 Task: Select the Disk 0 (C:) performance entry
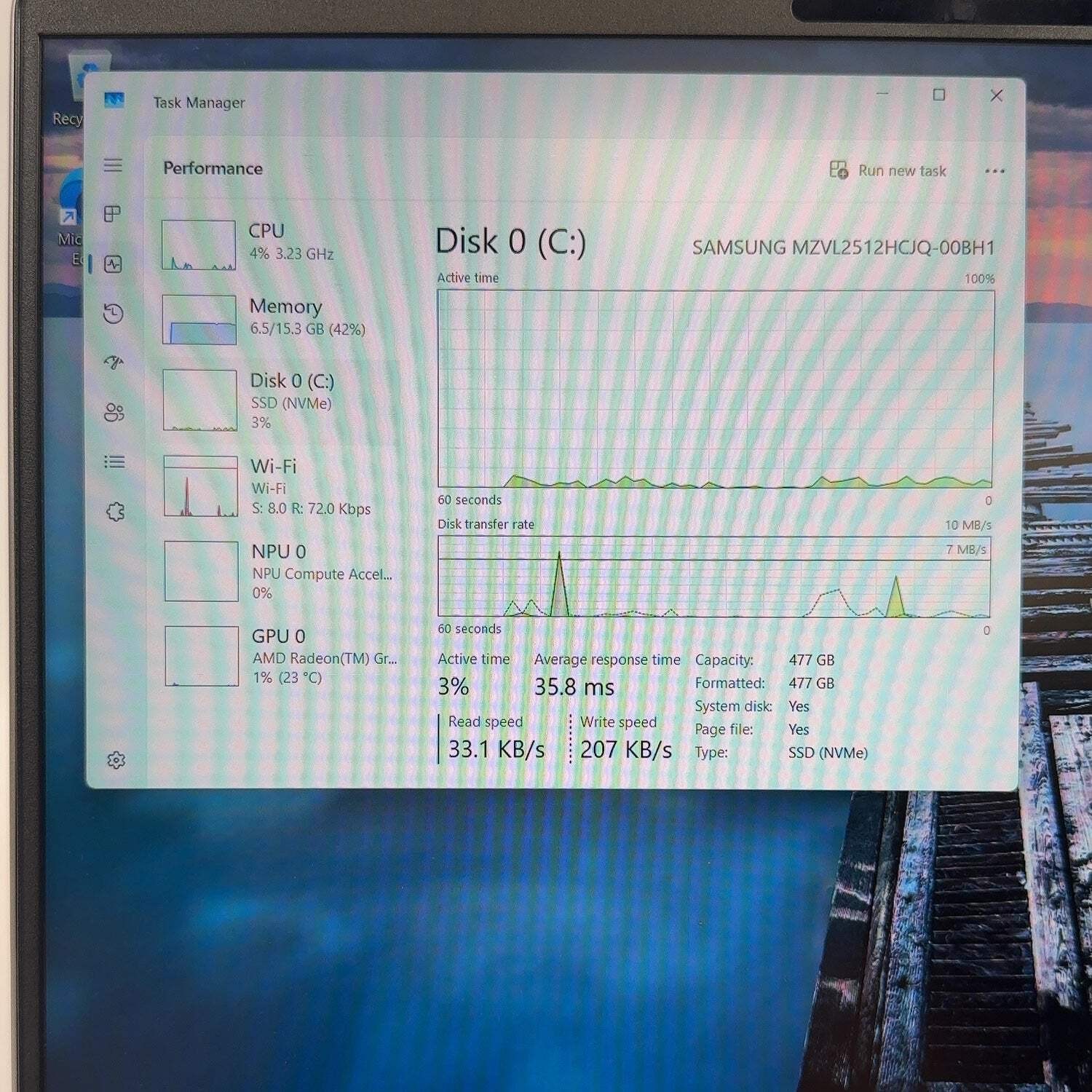coord(281,400)
